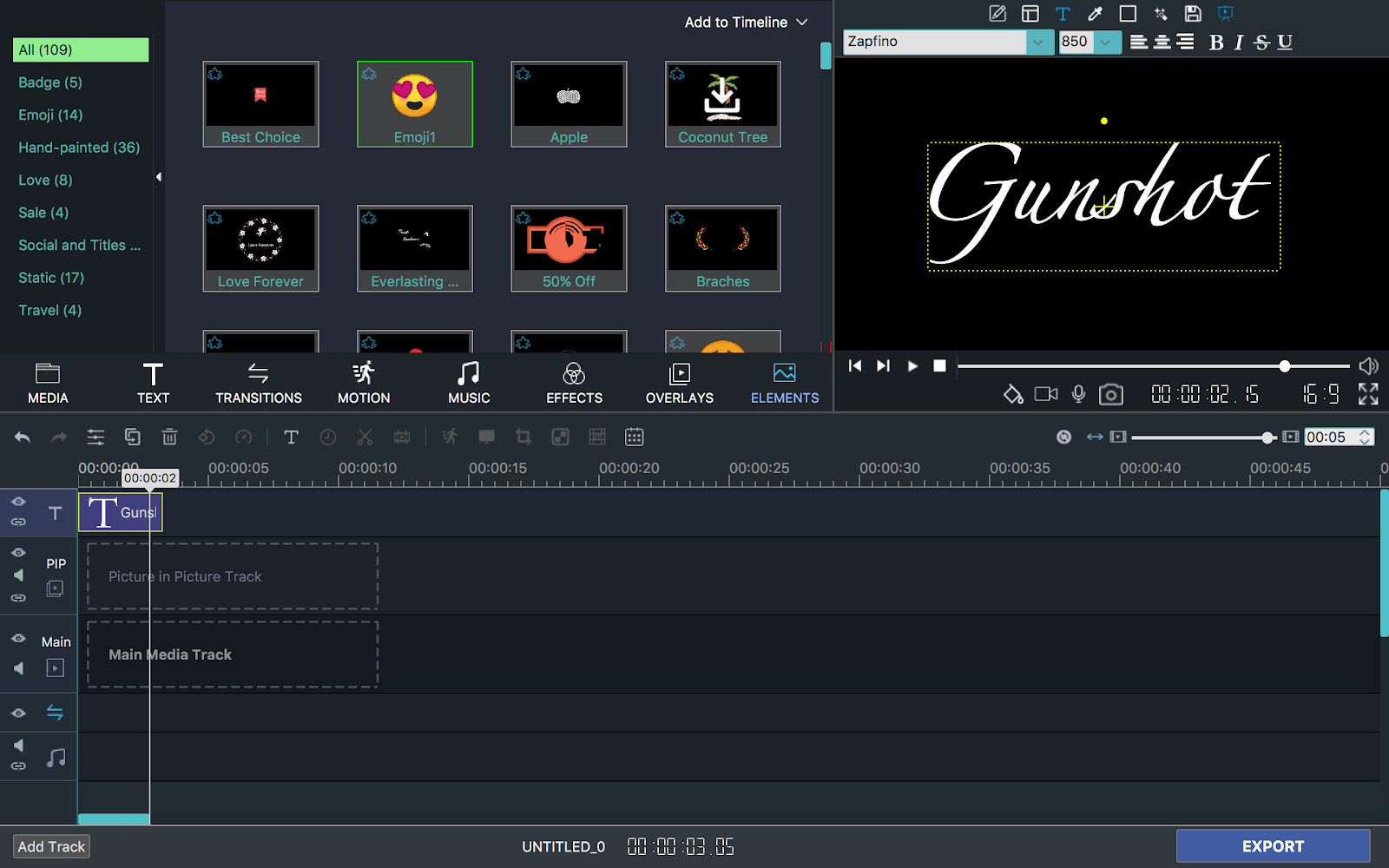Apply bold formatting to text
The height and width of the screenshot is (868, 1389).
pos(1216,43)
